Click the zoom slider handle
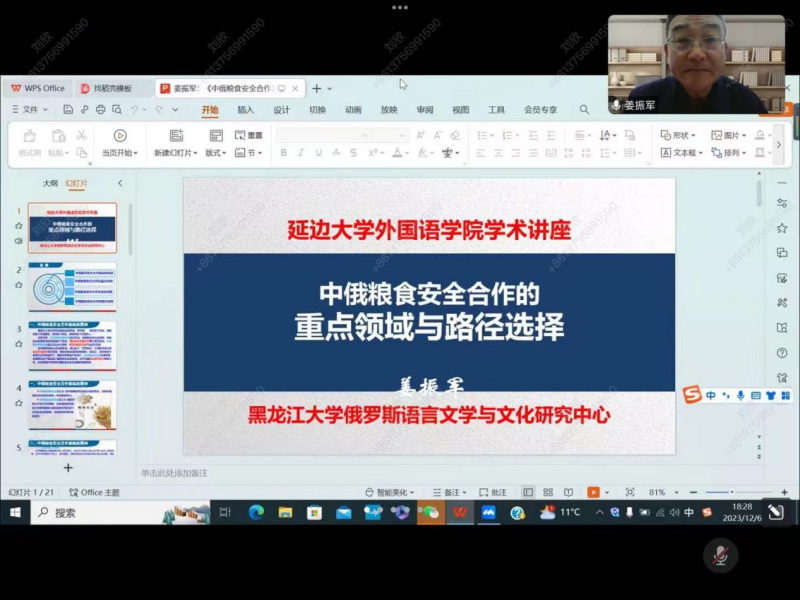The height and width of the screenshot is (600, 800). [732, 492]
